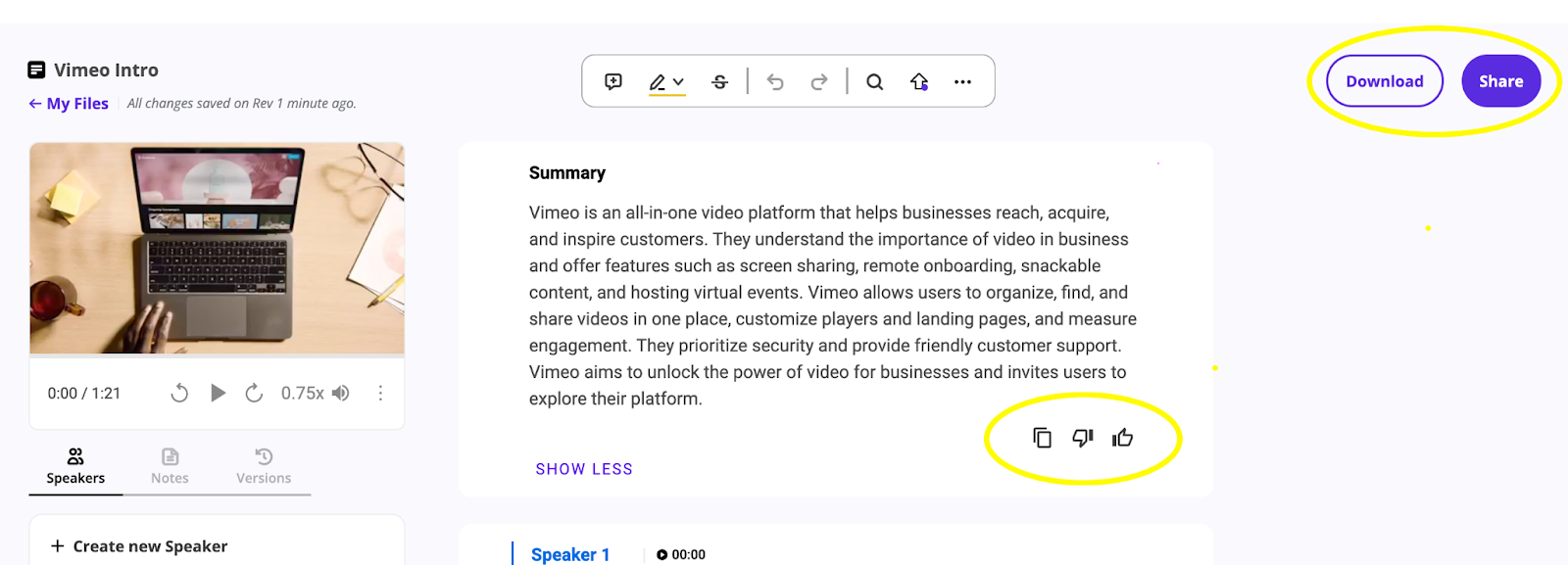Switch to the Notes tab
Screen dimensions: 1568x565
point(170,467)
